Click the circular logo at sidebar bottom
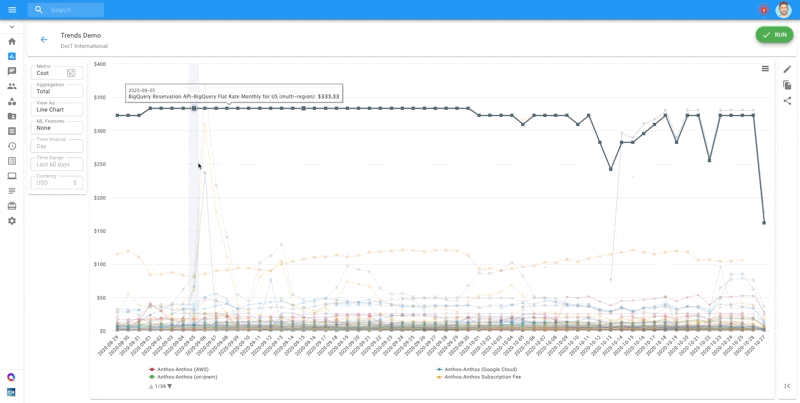The image size is (800, 403). (11, 377)
